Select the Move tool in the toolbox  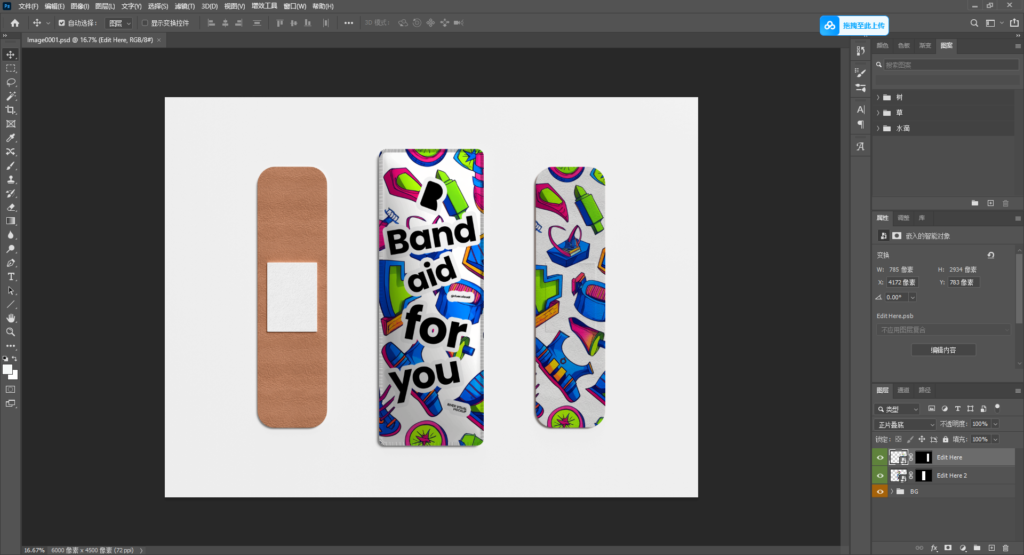pos(10,55)
